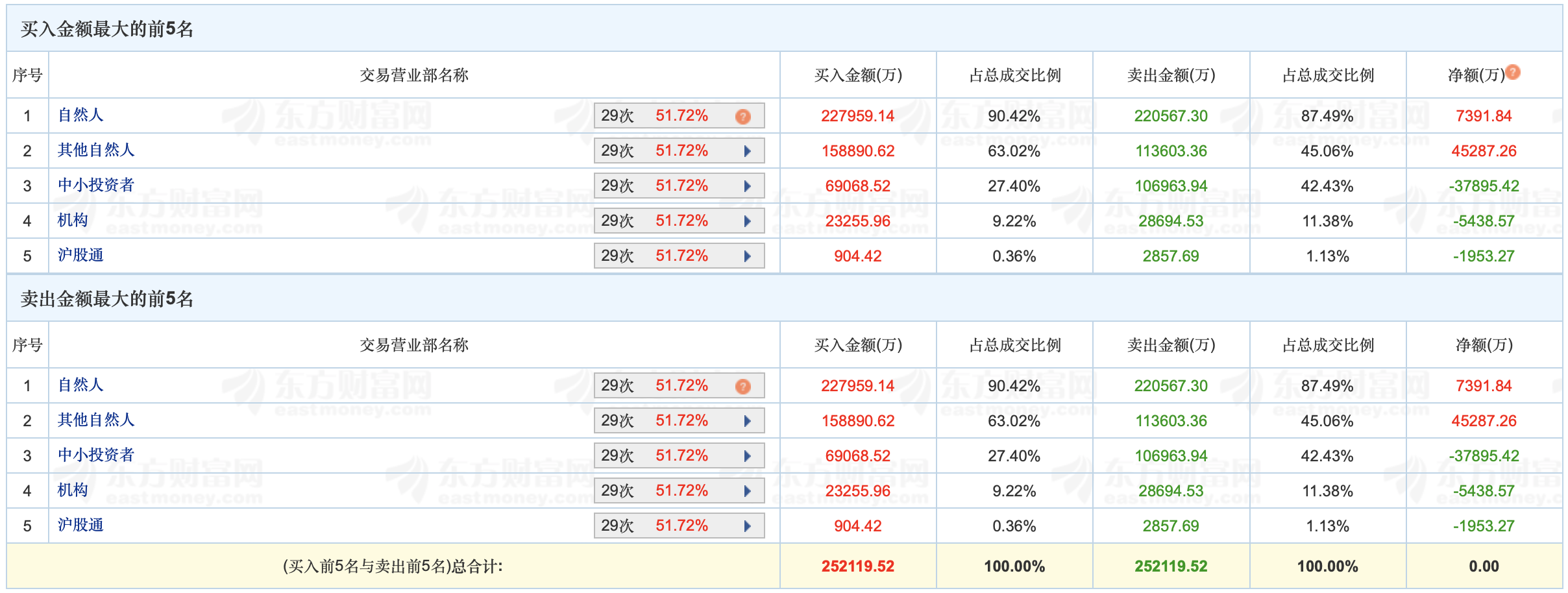Expand arrow for 机构 in sell table
The image size is (1568, 593).
pos(747,491)
